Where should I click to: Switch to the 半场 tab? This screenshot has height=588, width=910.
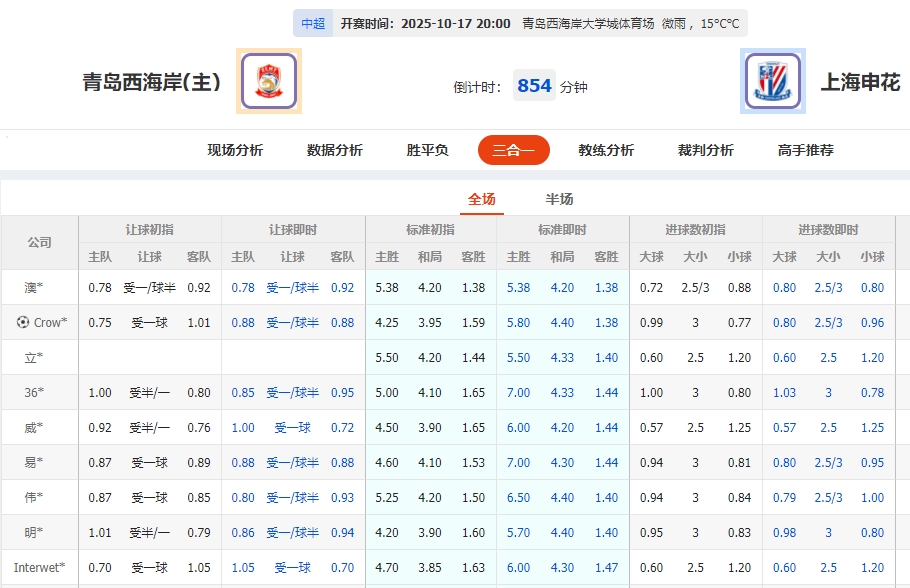[559, 198]
